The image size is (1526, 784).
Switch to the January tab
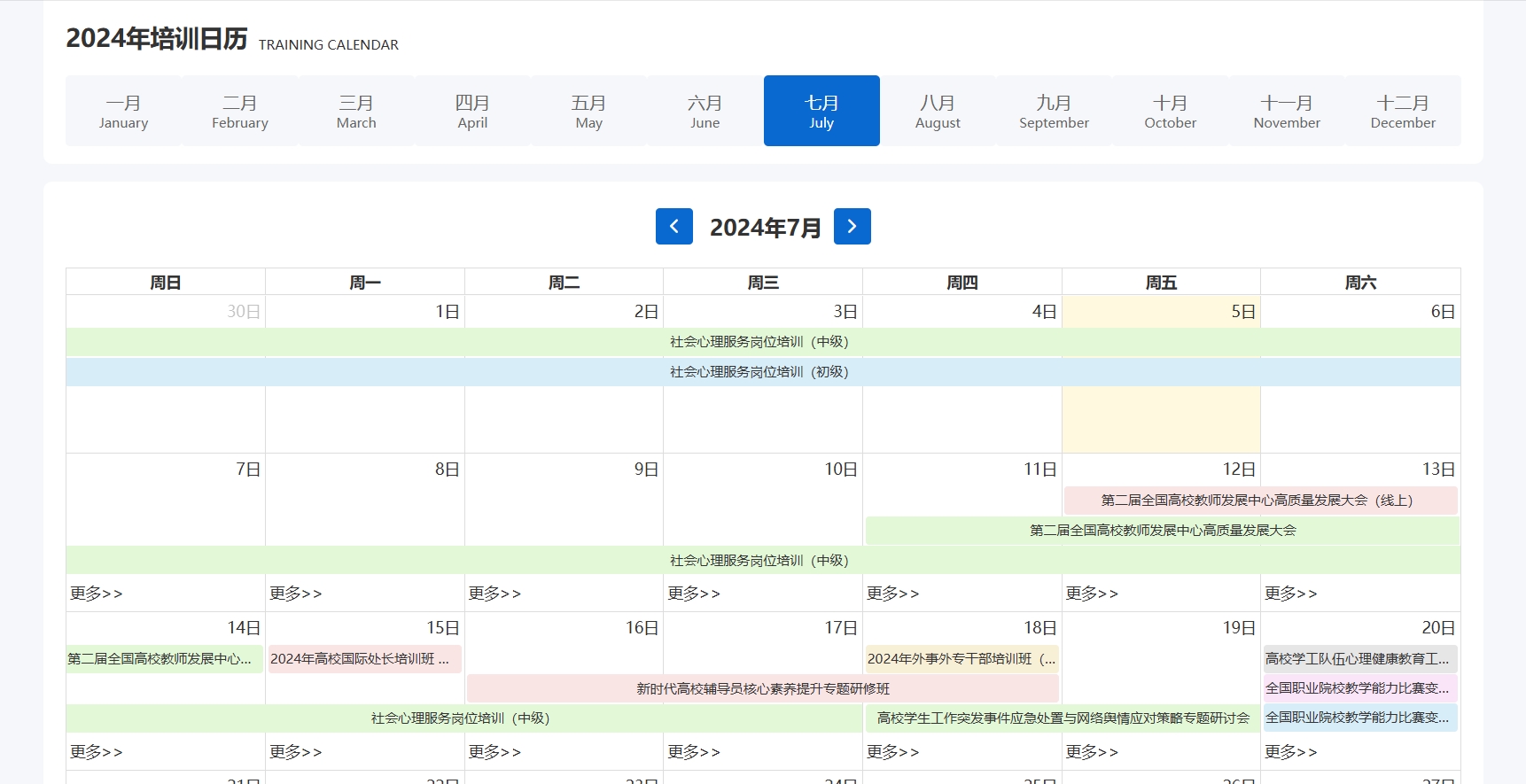(123, 111)
